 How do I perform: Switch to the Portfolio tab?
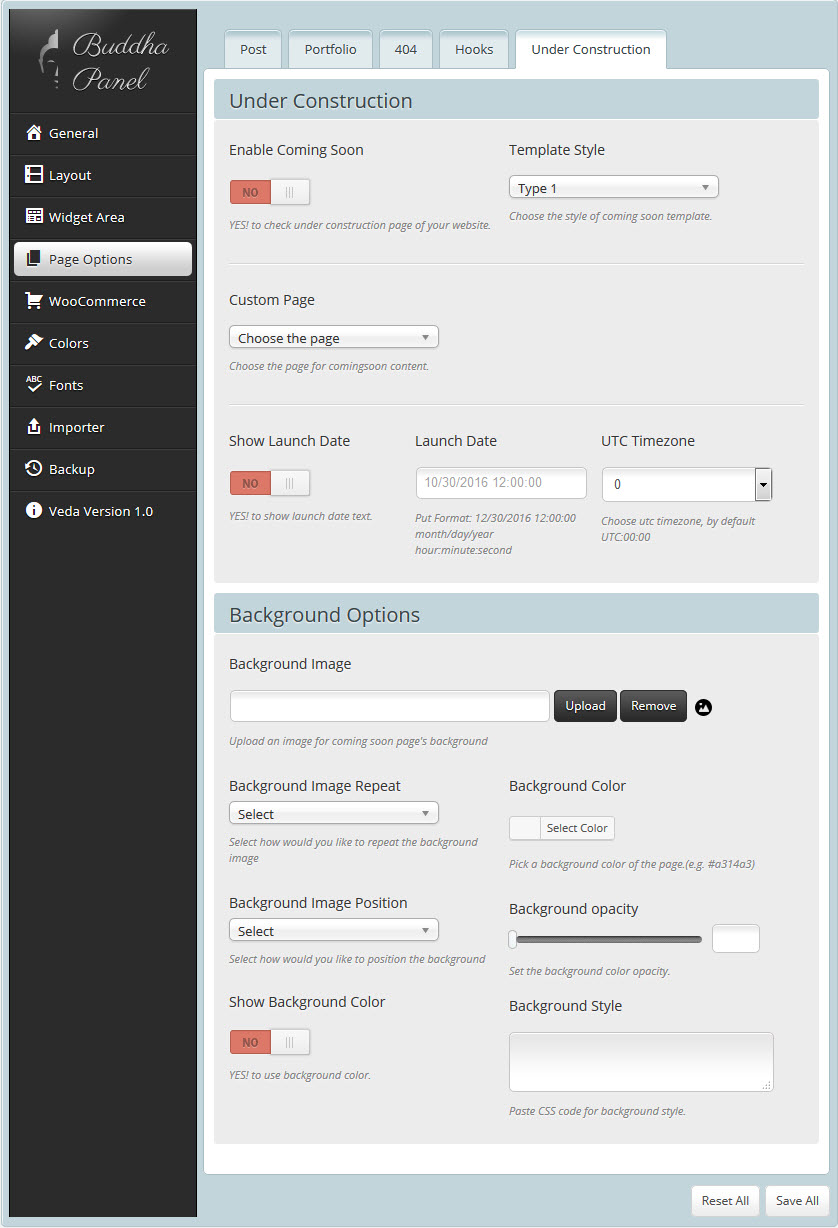coord(330,50)
